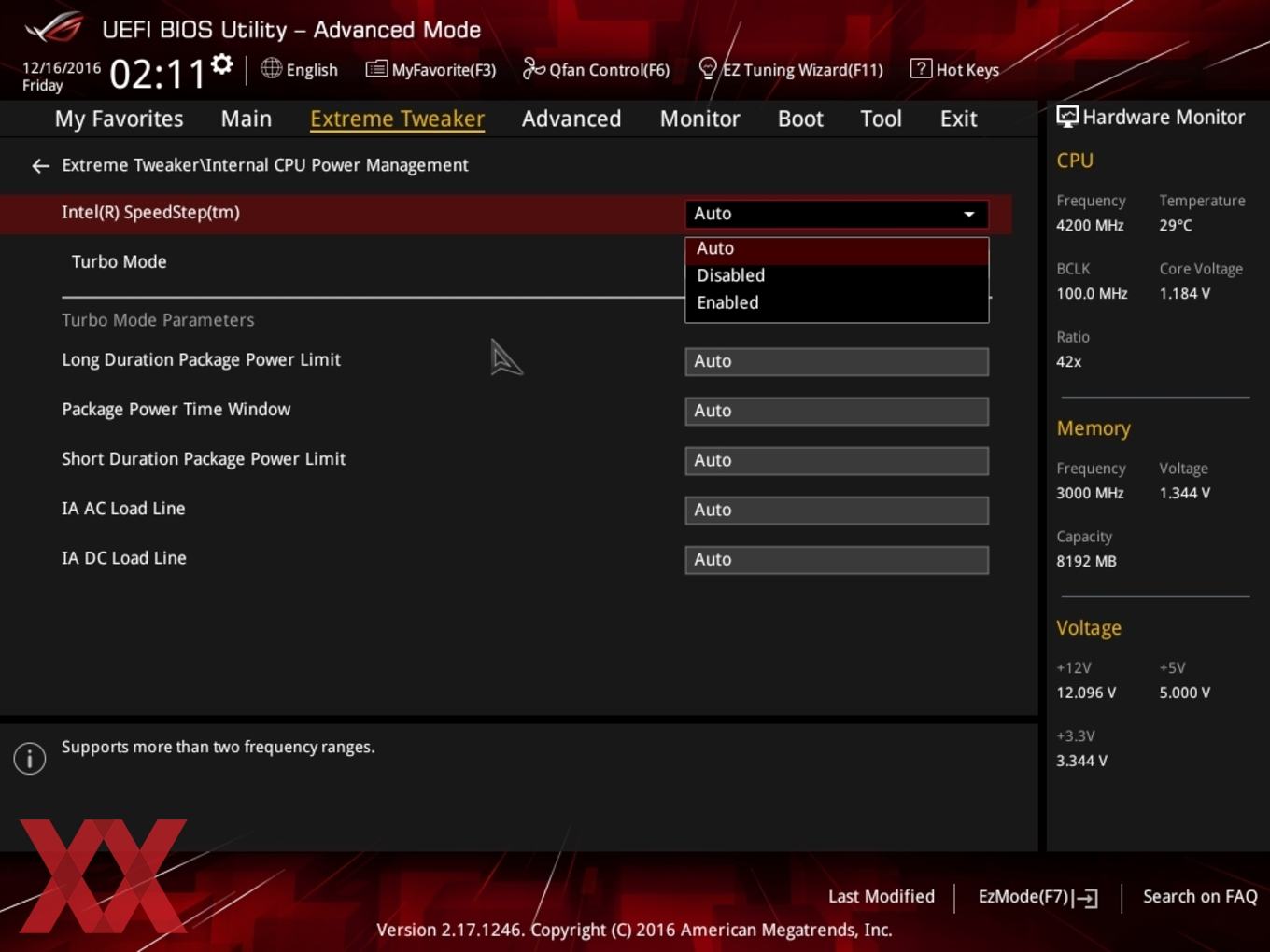Click the globe language icon
This screenshot has width=1270, height=952.
click(271, 68)
